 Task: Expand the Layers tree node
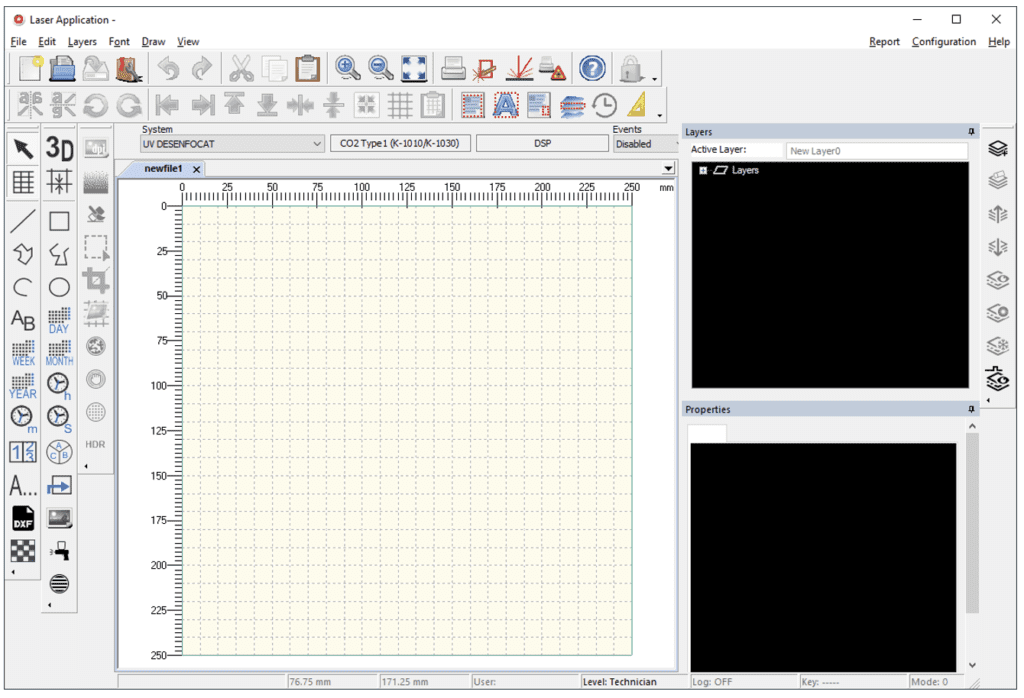pyautogui.click(x=703, y=170)
